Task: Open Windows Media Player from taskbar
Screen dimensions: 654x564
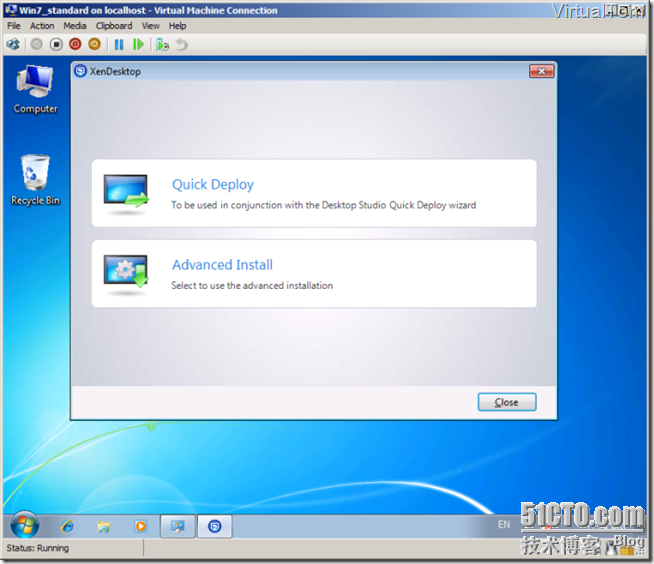Action: [141, 526]
